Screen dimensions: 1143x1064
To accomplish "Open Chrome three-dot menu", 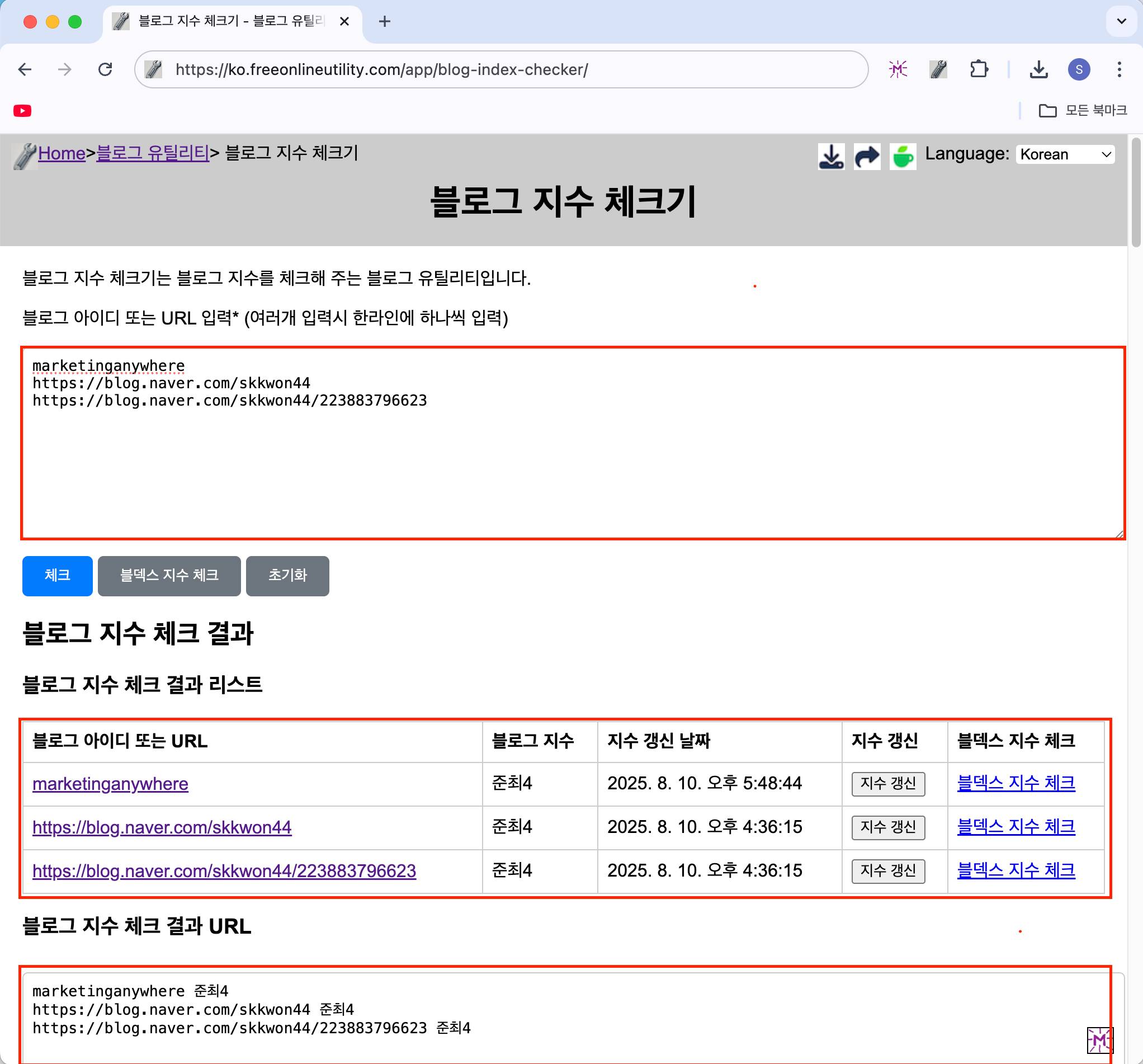I will [1119, 69].
